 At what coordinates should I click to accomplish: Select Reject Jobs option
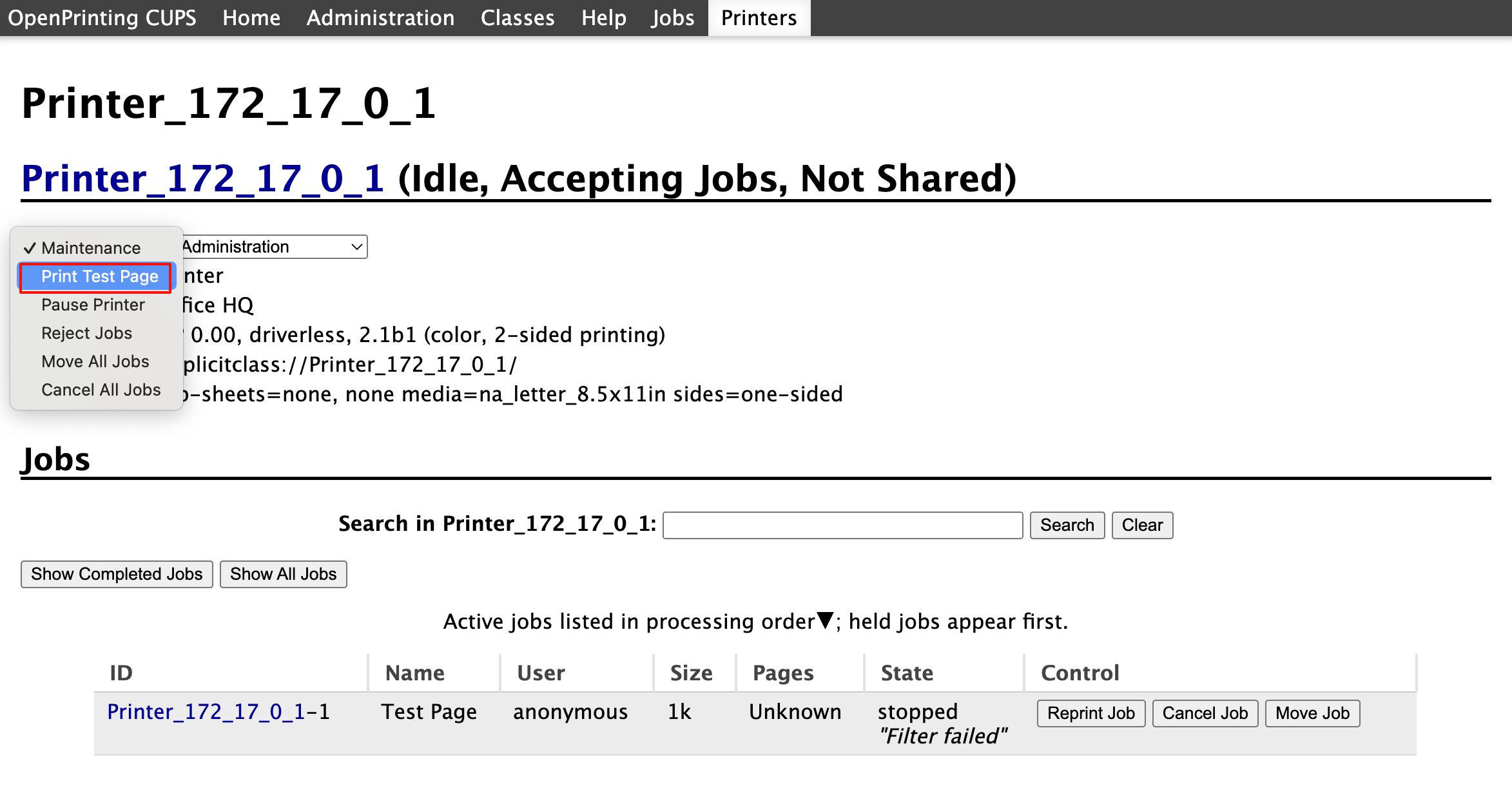[x=86, y=334]
